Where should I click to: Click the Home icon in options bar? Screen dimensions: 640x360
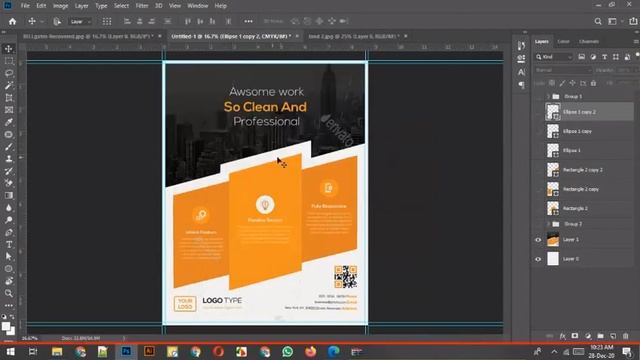(x=12, y=21)
